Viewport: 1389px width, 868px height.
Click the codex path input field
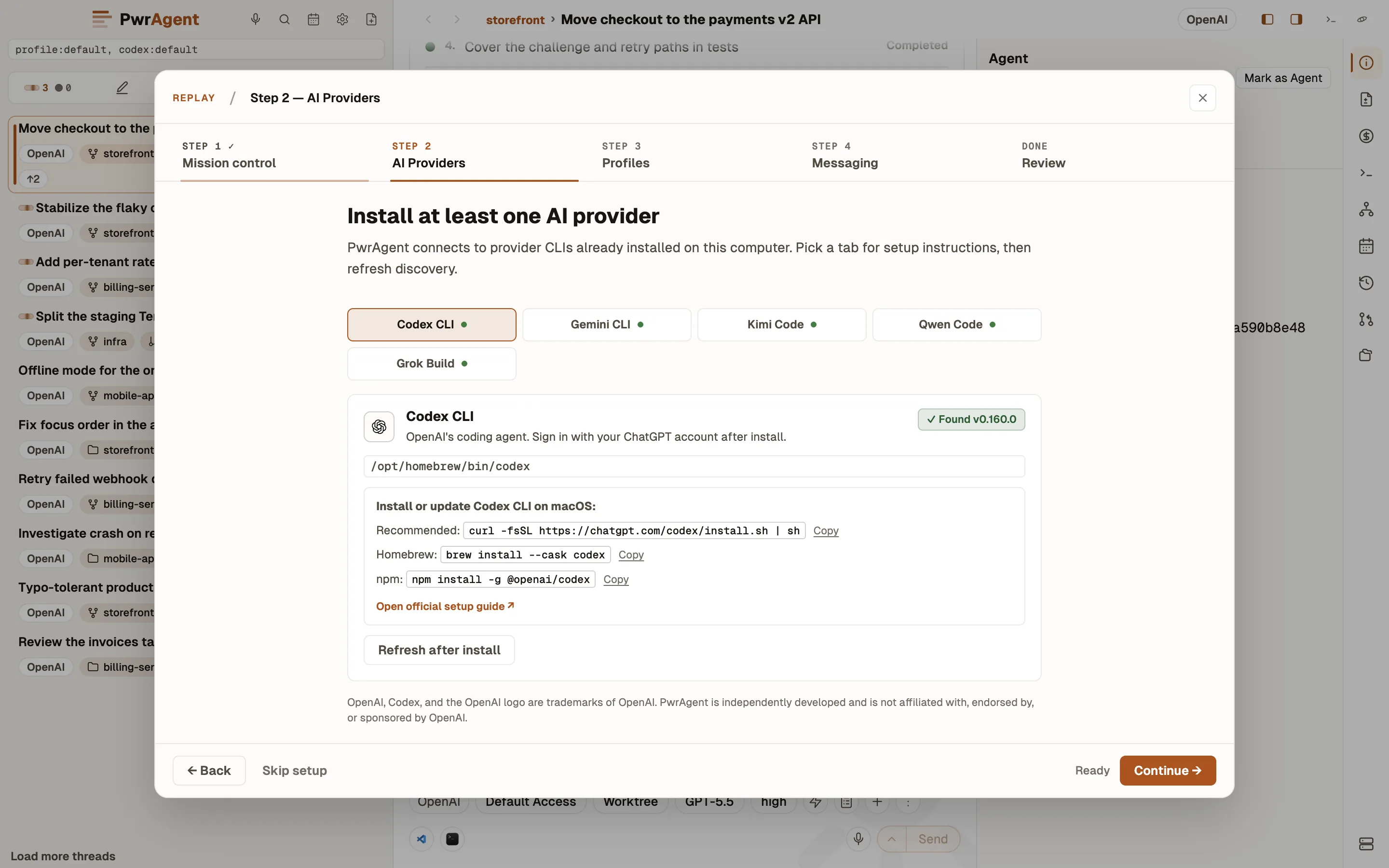[694, 466]
